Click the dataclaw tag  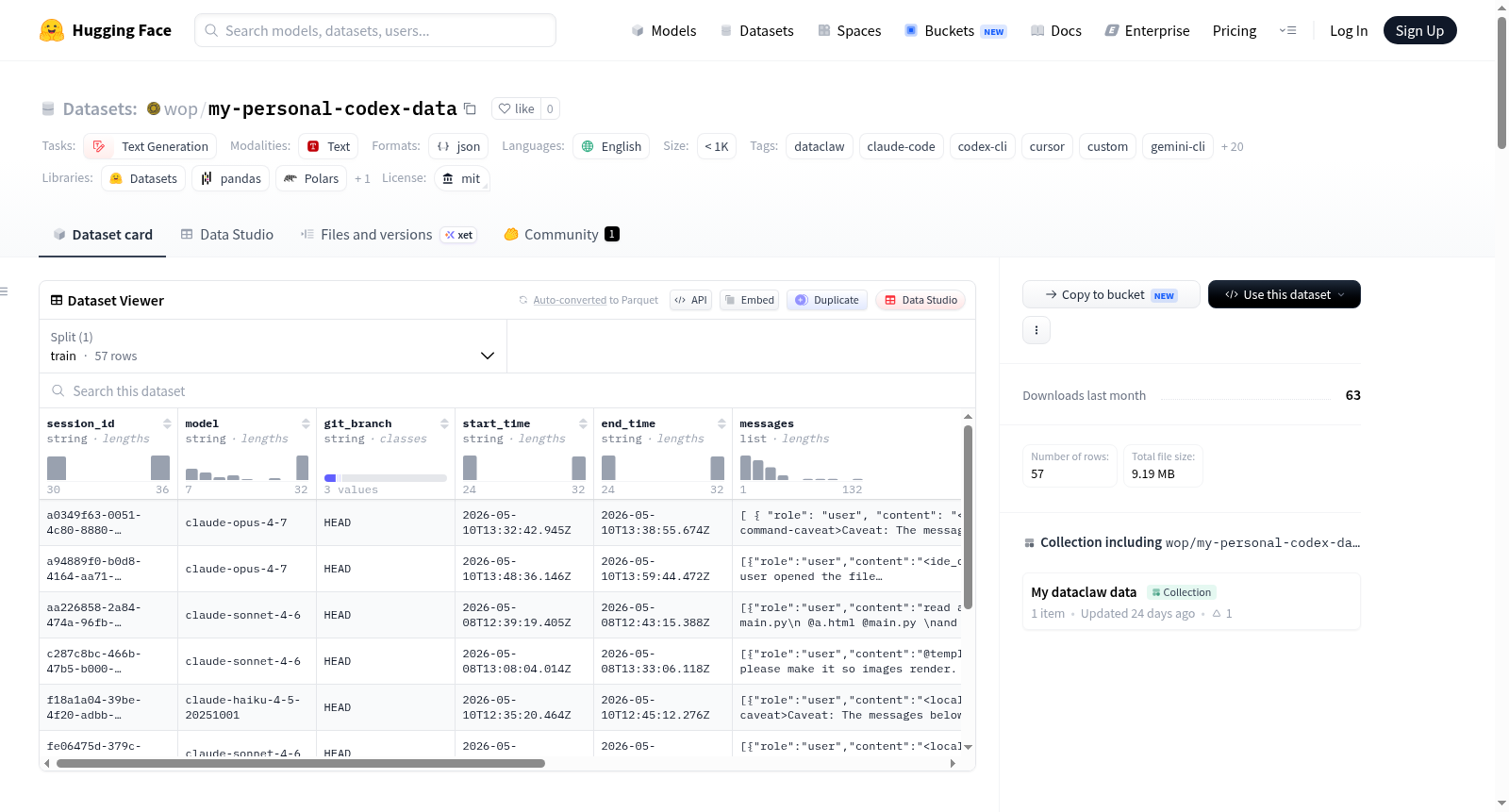point(820,146)
